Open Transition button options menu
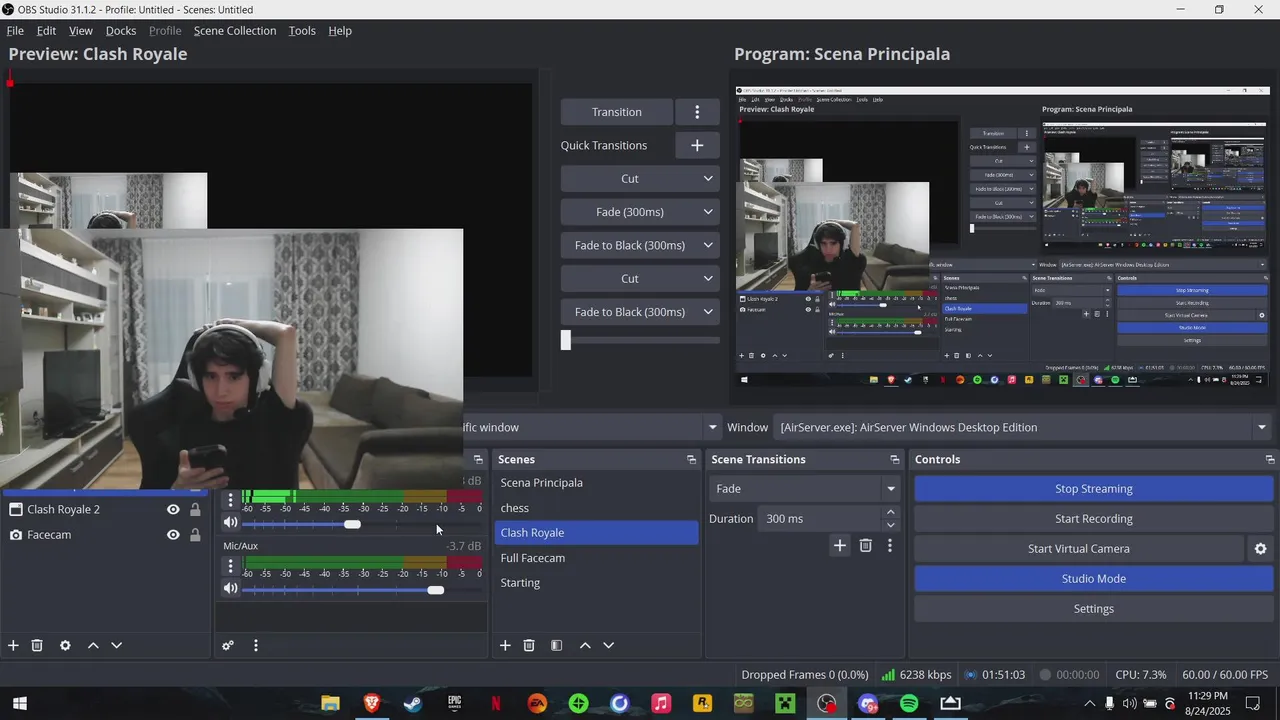The width and height of the screenshot is (1280, 720). (697, 112)
